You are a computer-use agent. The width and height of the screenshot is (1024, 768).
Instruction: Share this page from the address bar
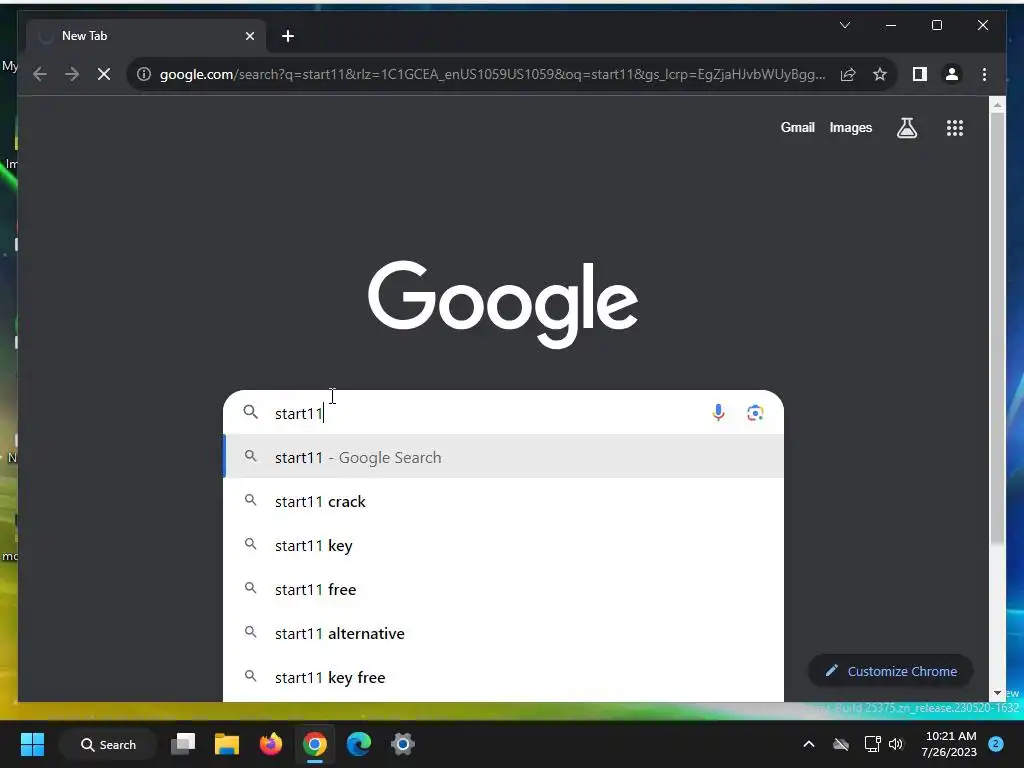(x=848, y=74)
